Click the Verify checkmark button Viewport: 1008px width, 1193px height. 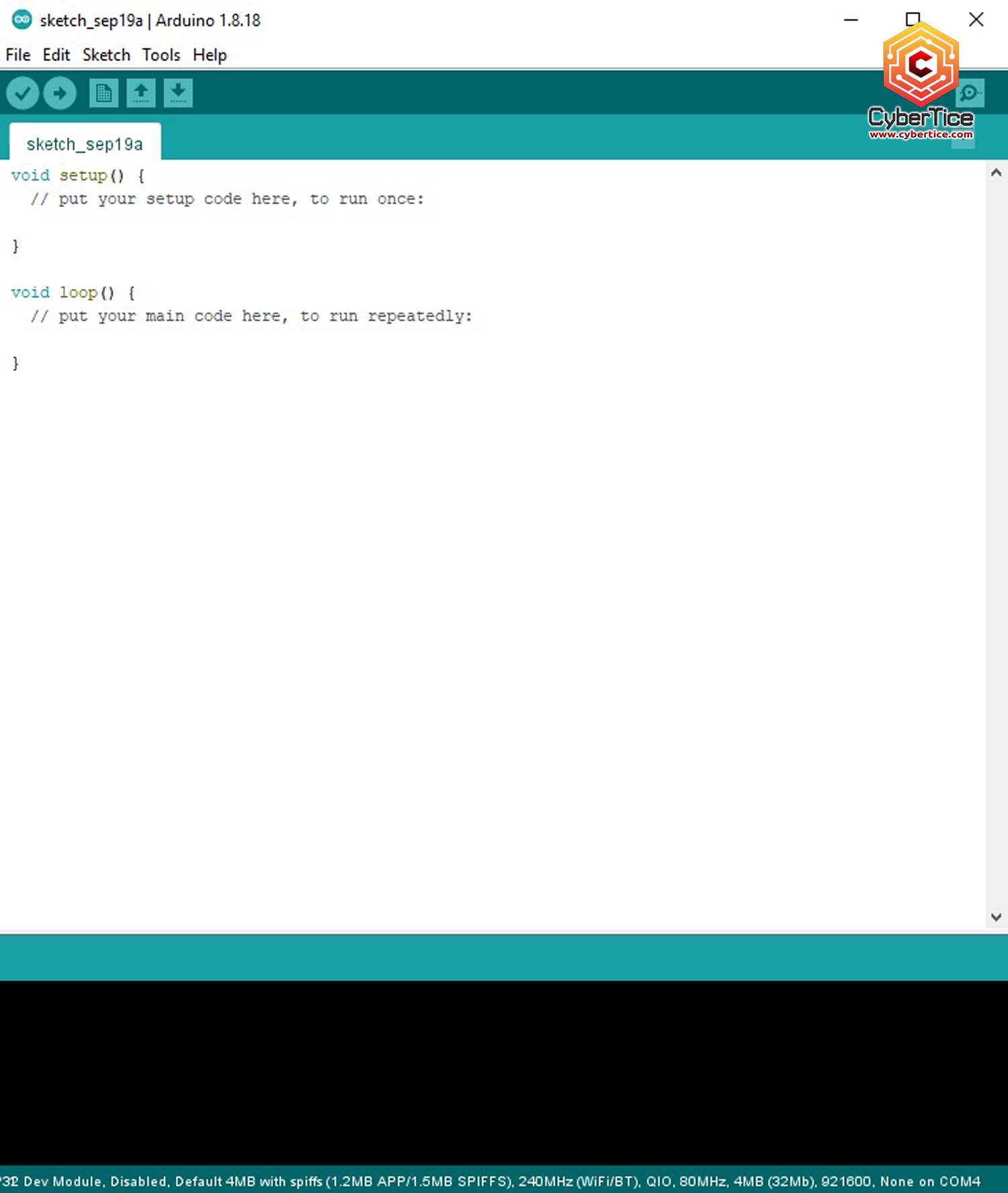click(22, 93)
